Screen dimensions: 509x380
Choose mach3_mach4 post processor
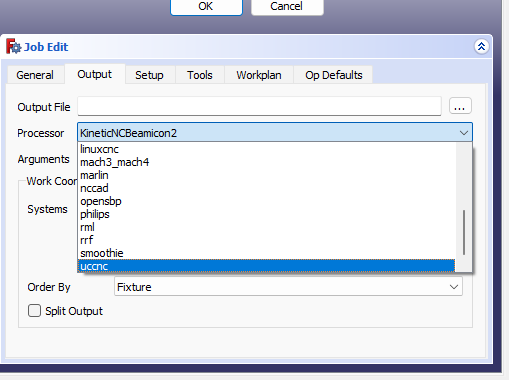click(x=266, y=162)
